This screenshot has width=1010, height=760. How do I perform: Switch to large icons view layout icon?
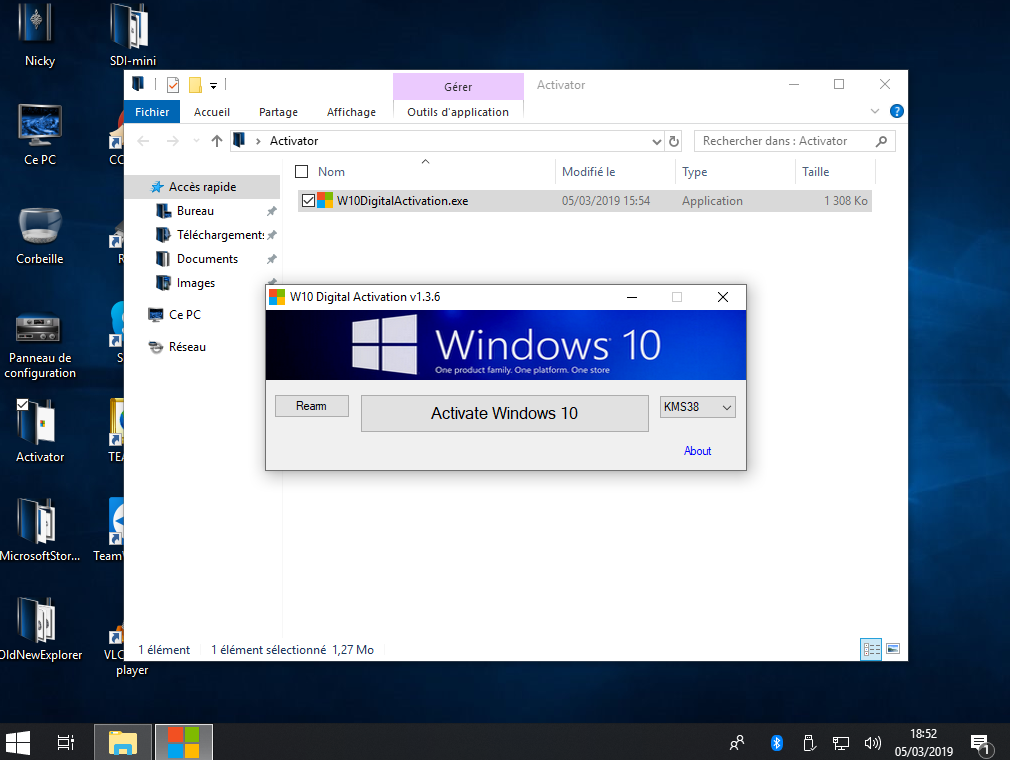click(x=893, y=649)
